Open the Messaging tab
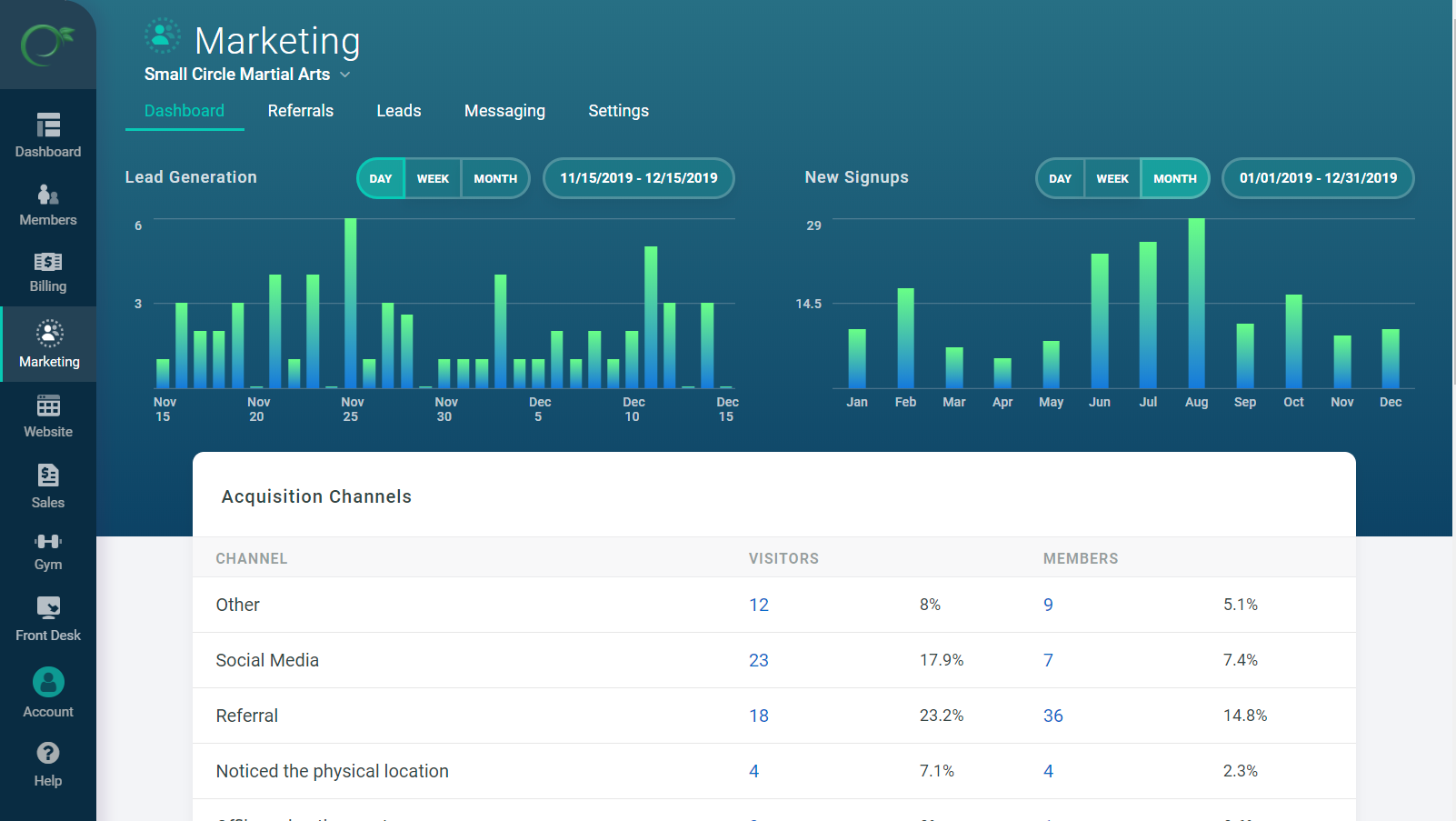 click(504, 111)
